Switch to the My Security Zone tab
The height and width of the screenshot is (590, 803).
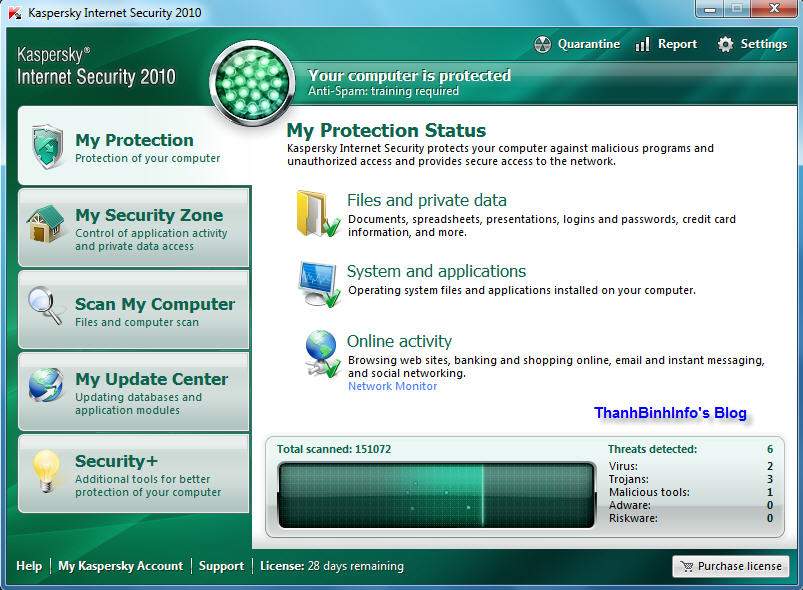[134, 227]
